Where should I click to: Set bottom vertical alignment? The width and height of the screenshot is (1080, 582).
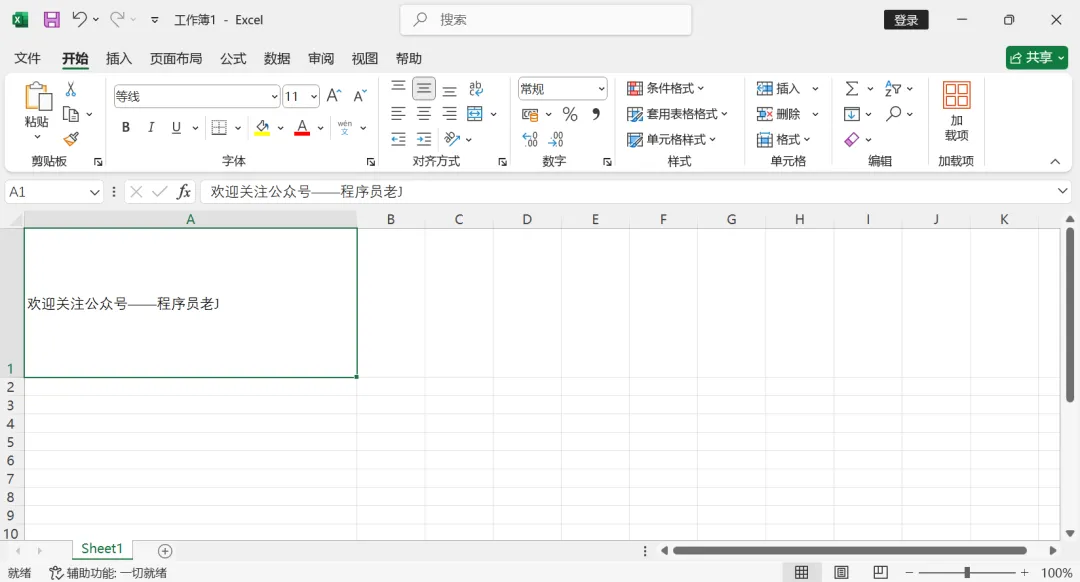click(x=449, y=89)
